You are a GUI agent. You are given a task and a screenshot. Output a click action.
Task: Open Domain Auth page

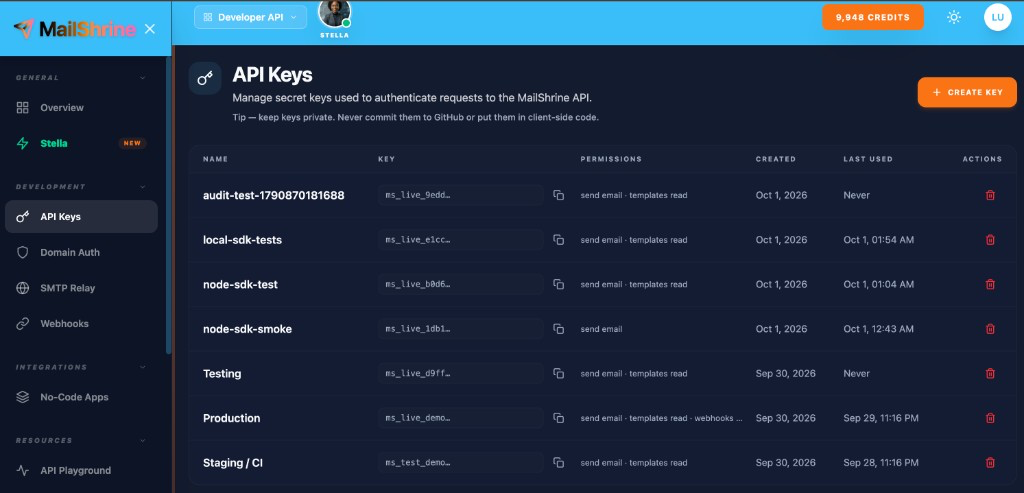click(x=81, y=253)
